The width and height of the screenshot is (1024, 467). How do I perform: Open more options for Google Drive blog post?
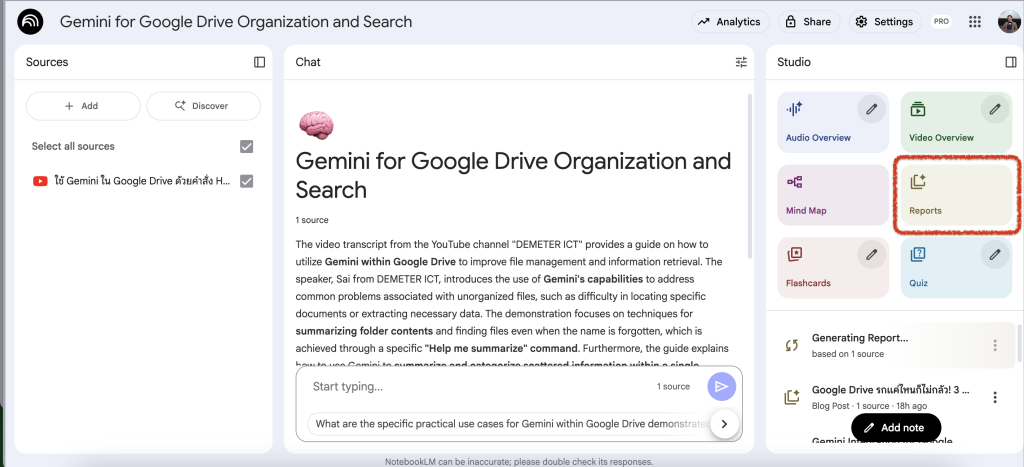[x=995, y=397]
